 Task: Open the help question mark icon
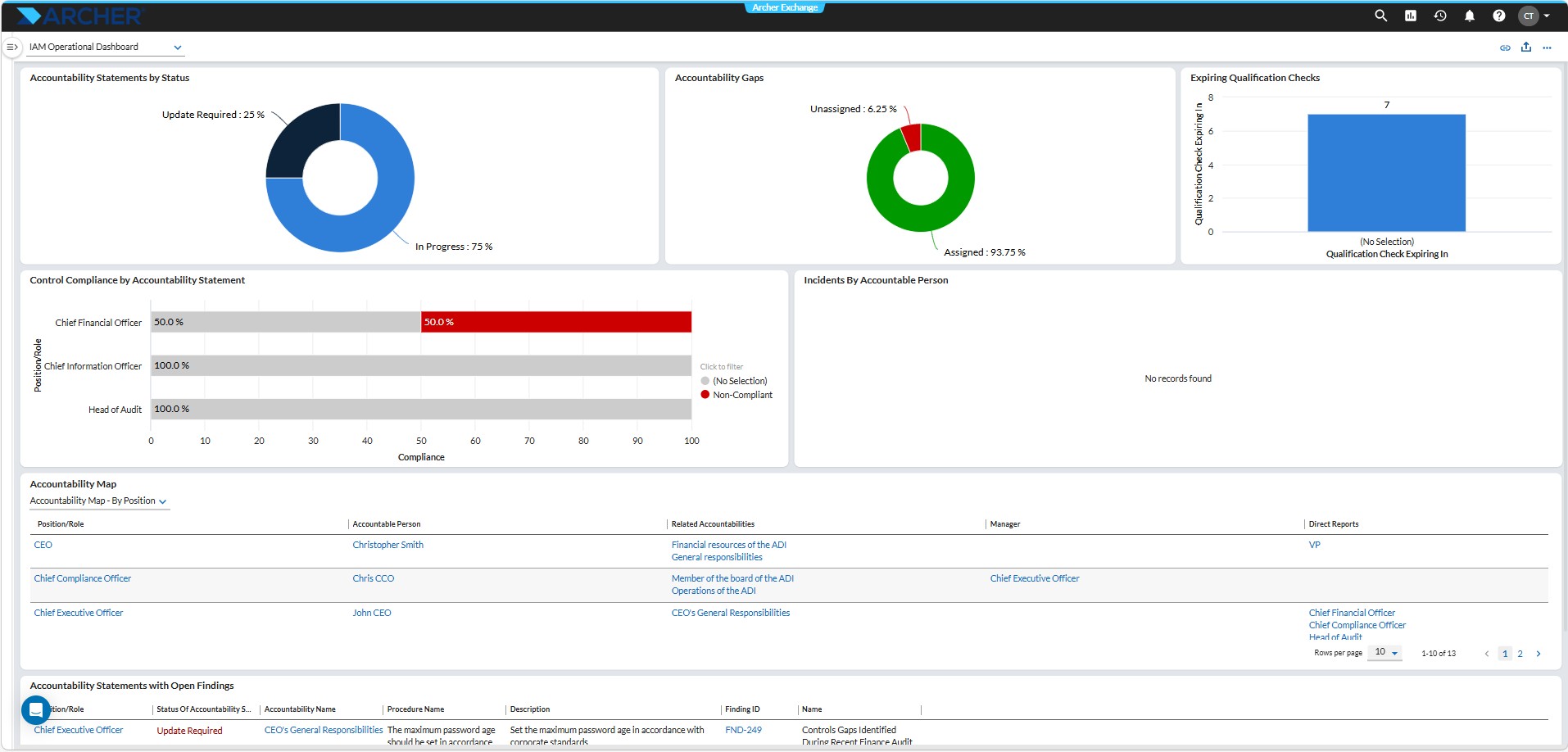coord(1498,16)
